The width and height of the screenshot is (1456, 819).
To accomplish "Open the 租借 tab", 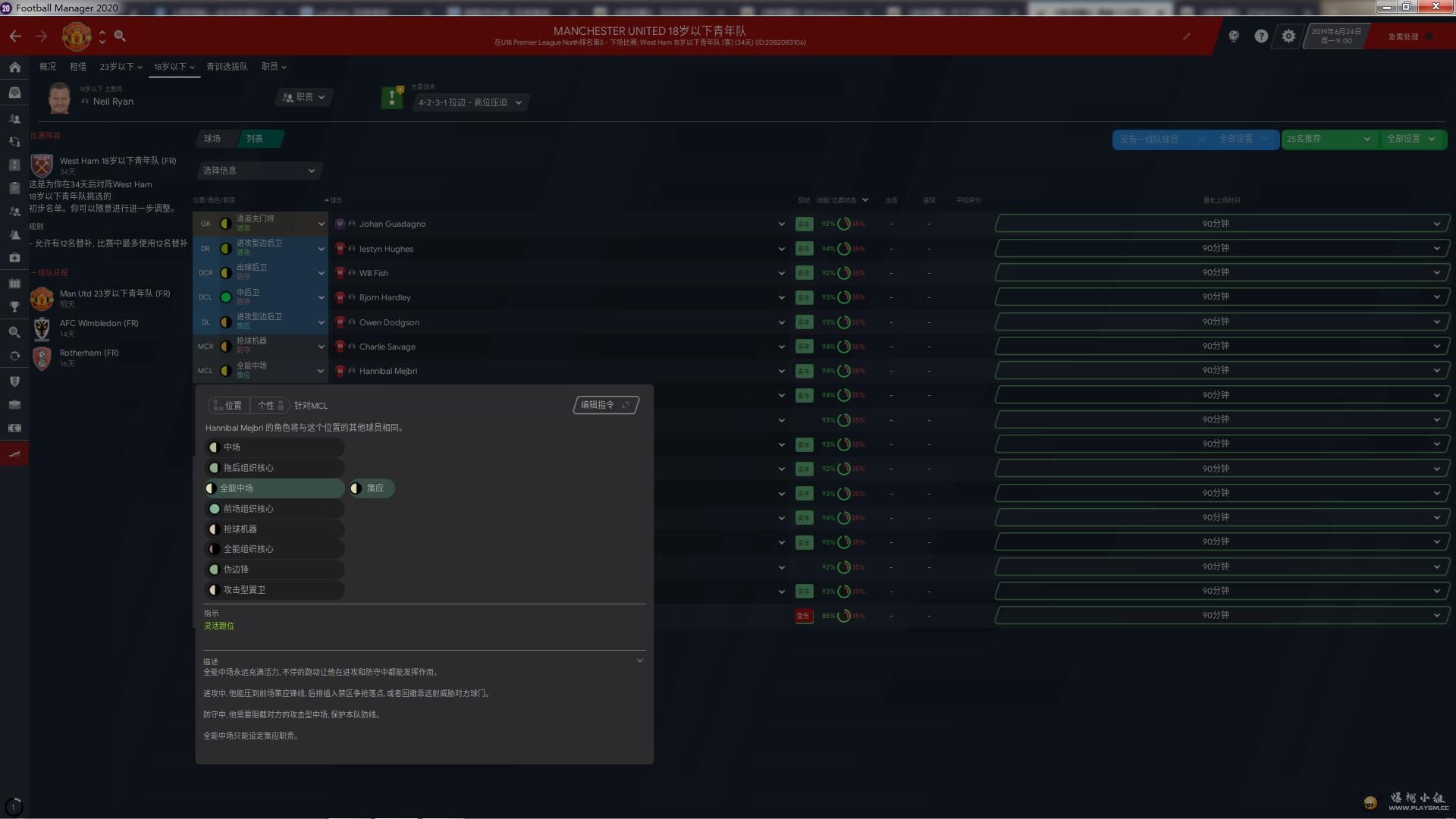I will click(78, 67).
